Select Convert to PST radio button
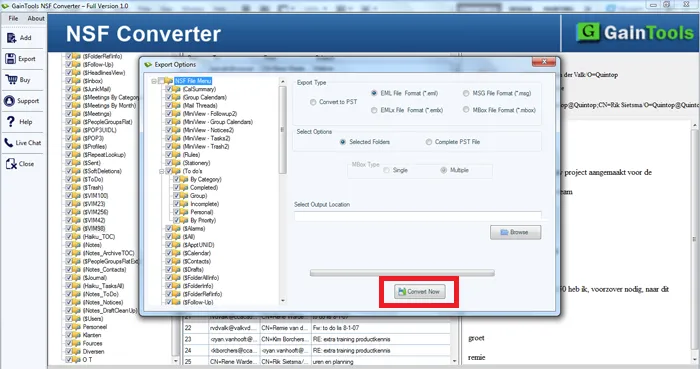Screen dimensions: 700x369 313,102
